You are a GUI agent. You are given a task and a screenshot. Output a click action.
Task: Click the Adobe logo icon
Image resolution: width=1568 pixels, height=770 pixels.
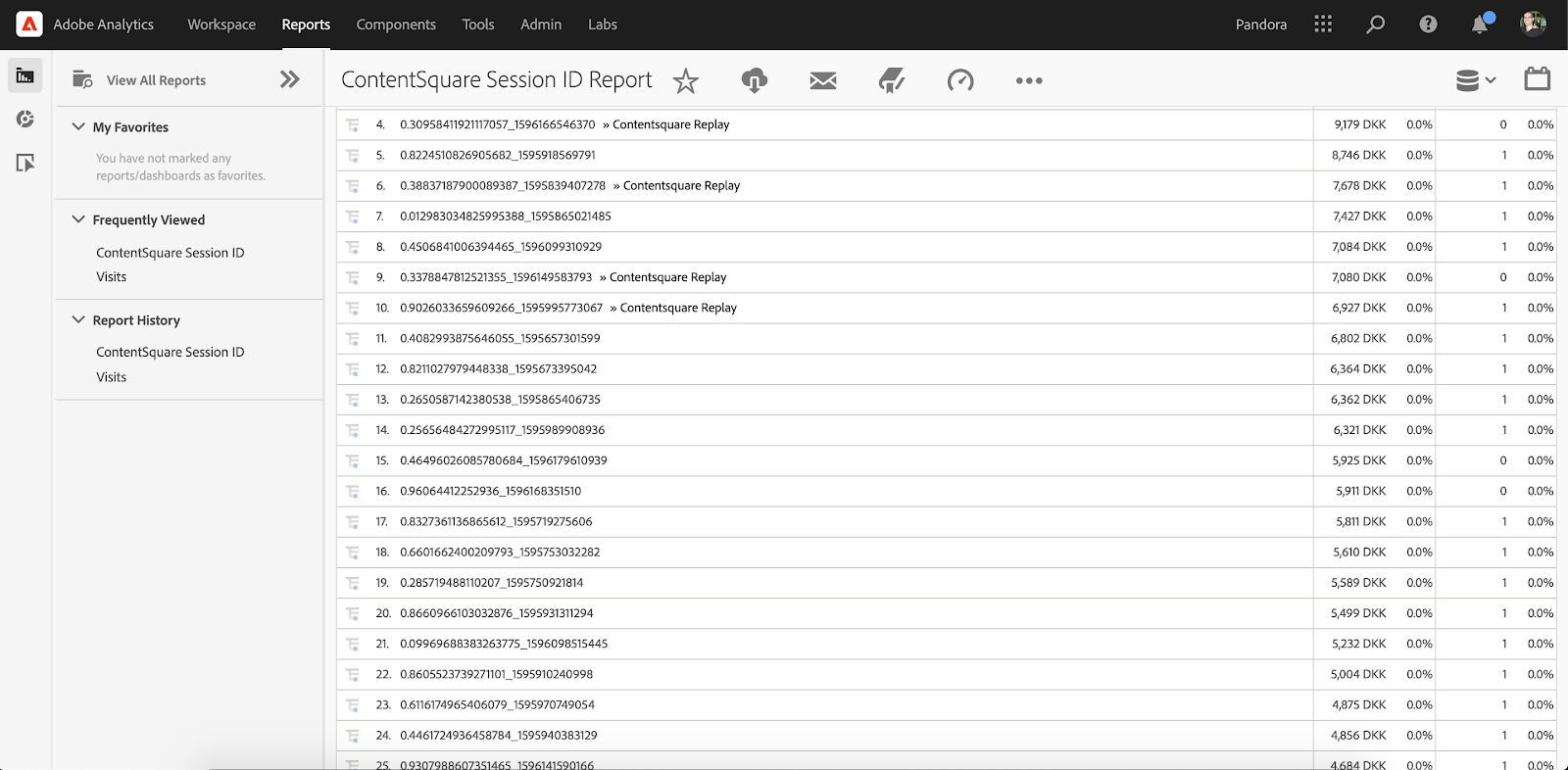point(29,24)
